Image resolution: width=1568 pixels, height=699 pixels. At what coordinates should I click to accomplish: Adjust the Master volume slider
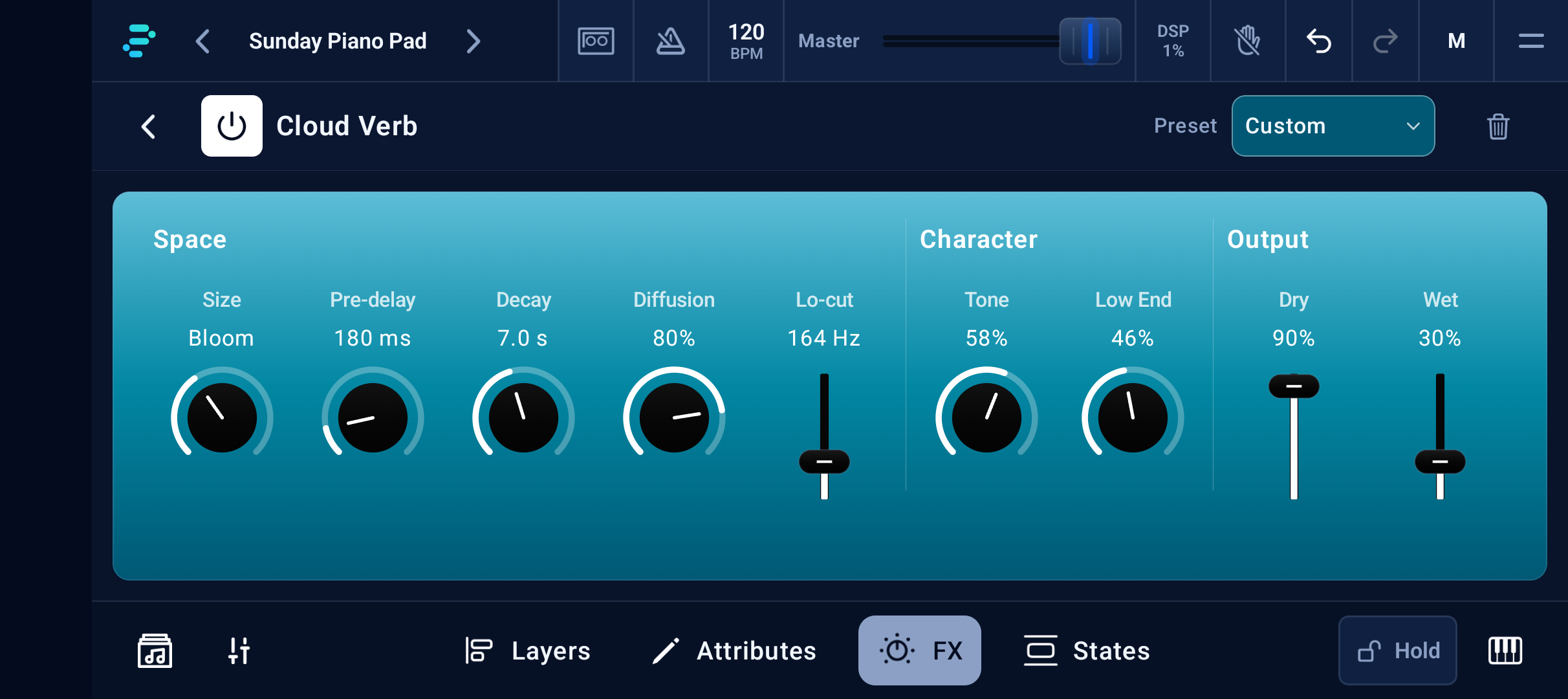pyautogui.click(x=1090, y=41)
